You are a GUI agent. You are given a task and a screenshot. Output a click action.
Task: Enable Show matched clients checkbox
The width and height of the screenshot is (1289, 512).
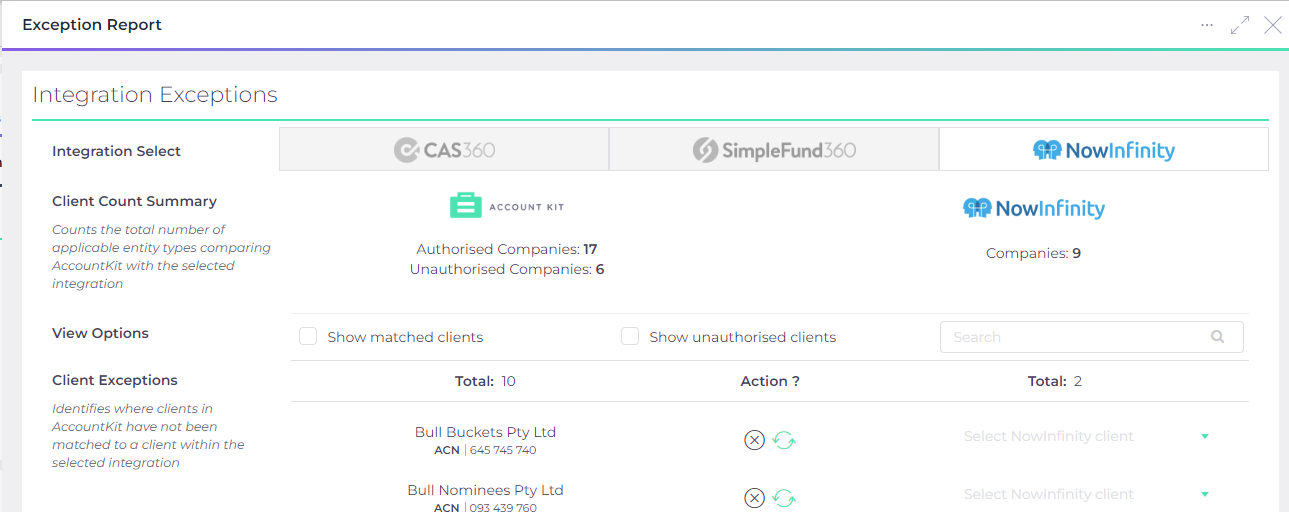click(x=308, y=337)
